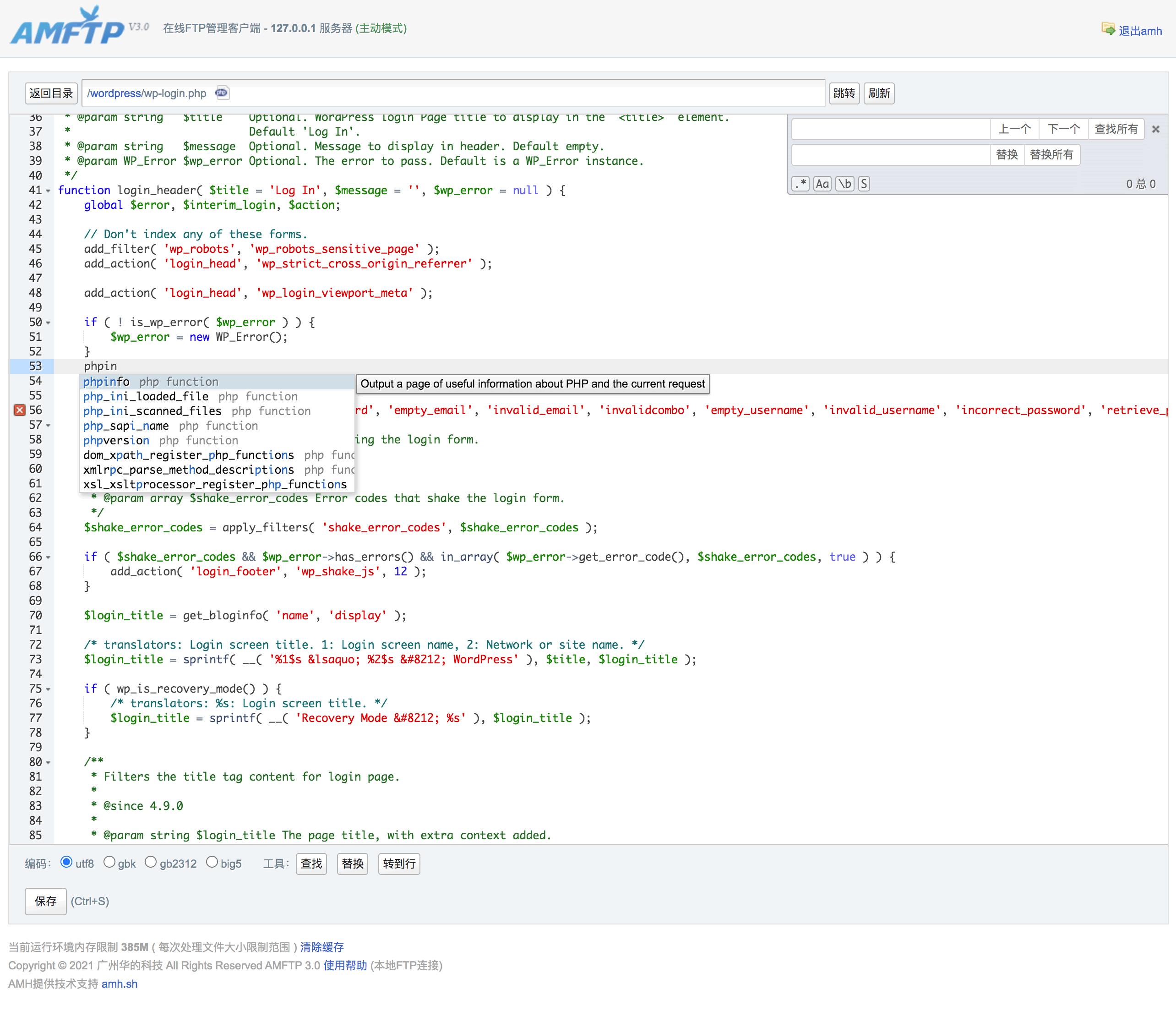
Task: Click the 保存 save button
Action: (45, 901)
